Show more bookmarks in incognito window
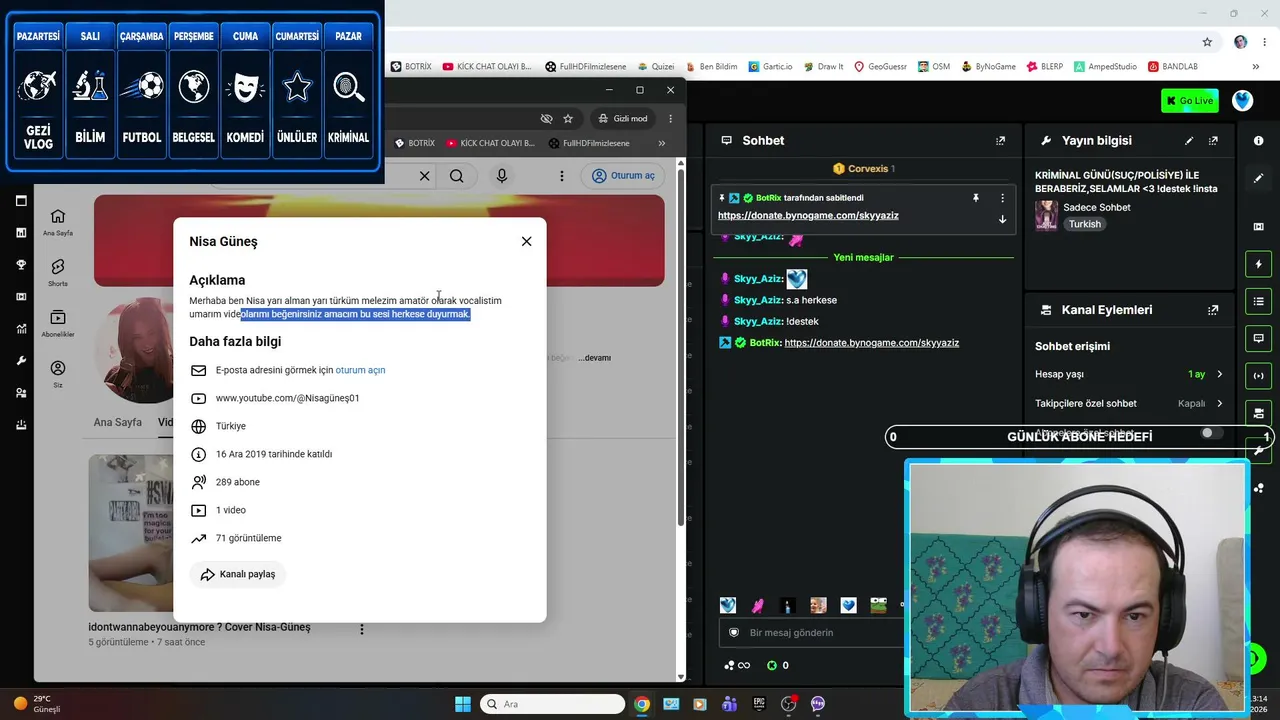This screenshot has width=1280, height=720. click(661, 143)
